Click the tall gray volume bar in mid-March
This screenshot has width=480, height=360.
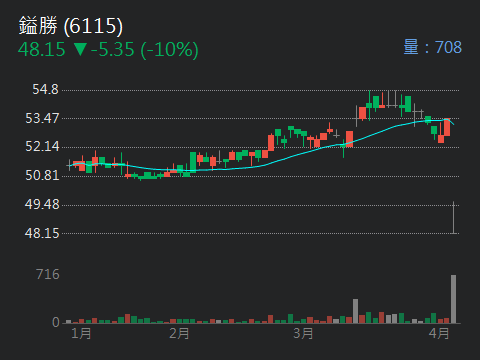tap(355, 311)
